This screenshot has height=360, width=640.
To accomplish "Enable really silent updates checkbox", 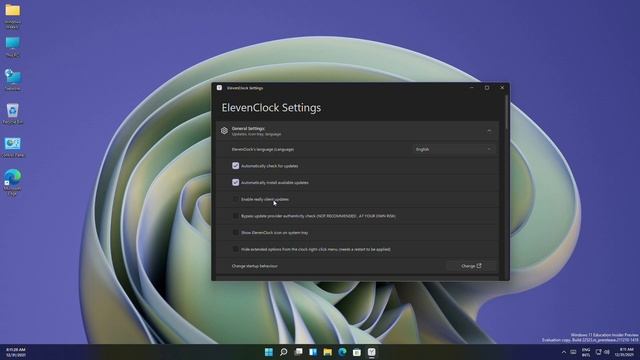I will point(236,199).
